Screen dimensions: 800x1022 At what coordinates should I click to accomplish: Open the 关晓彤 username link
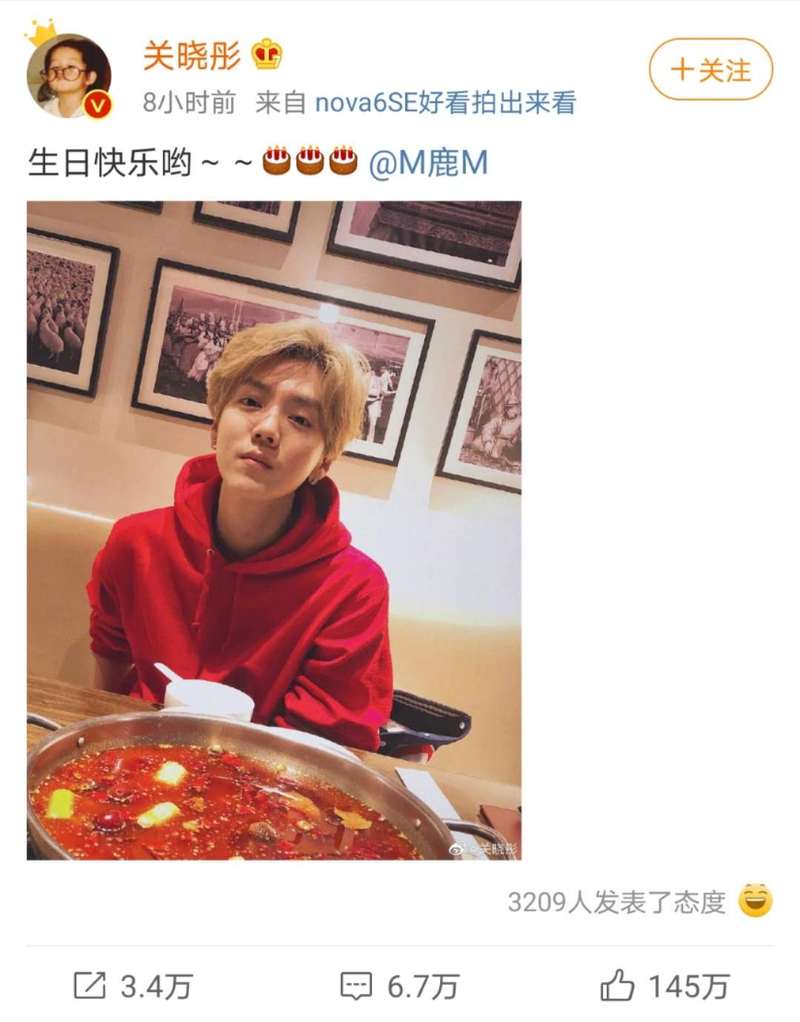pyautogui.click(x=192, y=55)
